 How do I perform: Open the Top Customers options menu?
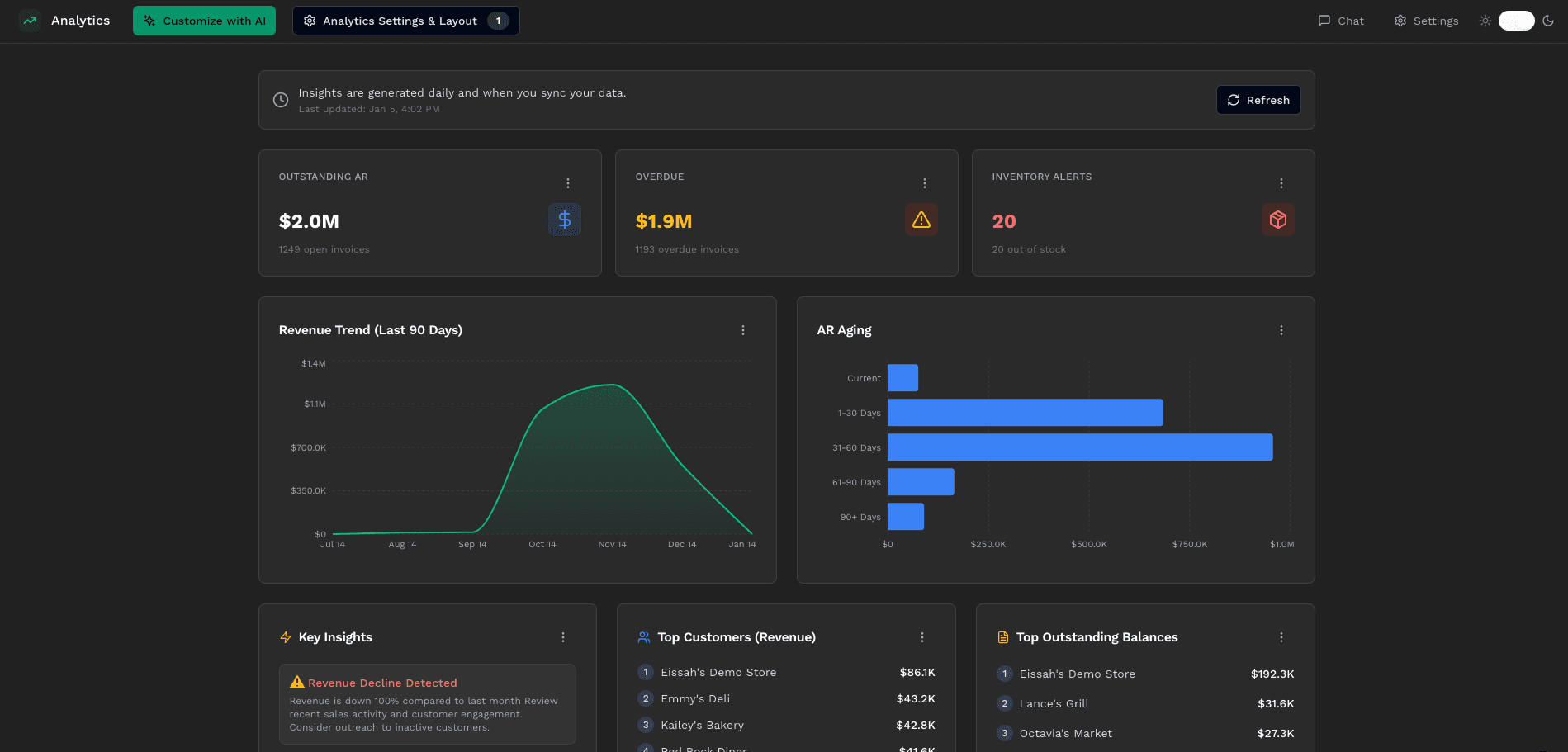(921, 636)
